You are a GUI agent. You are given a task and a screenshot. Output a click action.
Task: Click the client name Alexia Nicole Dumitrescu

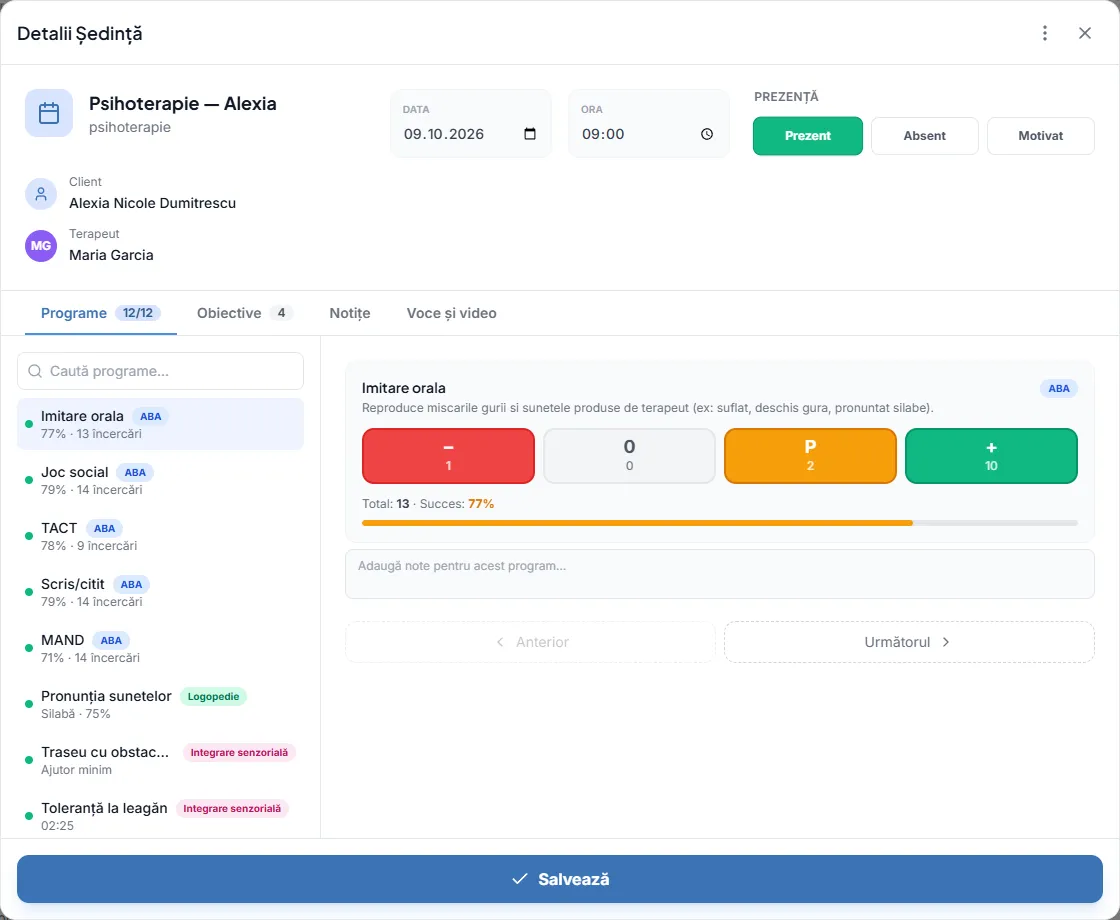152,203
